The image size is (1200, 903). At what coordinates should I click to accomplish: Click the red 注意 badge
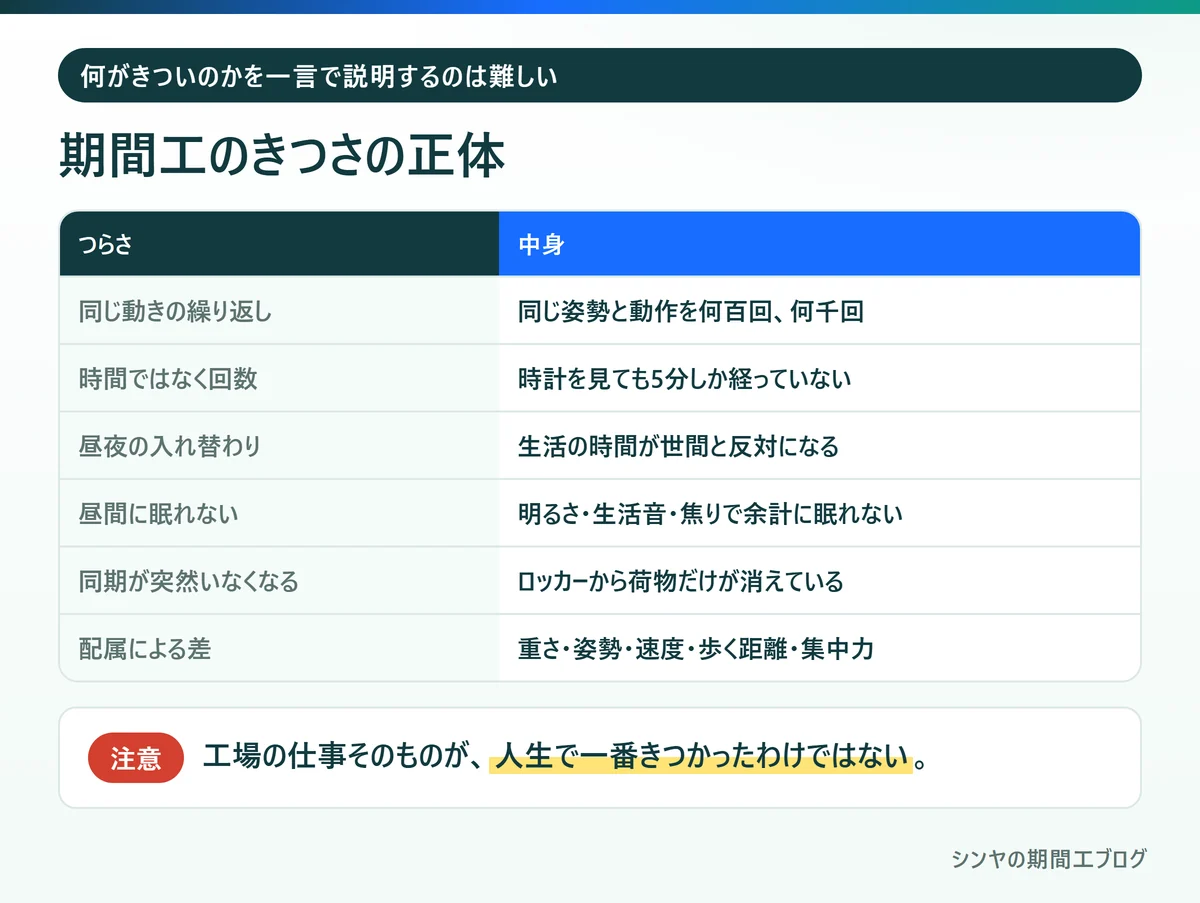136,758
